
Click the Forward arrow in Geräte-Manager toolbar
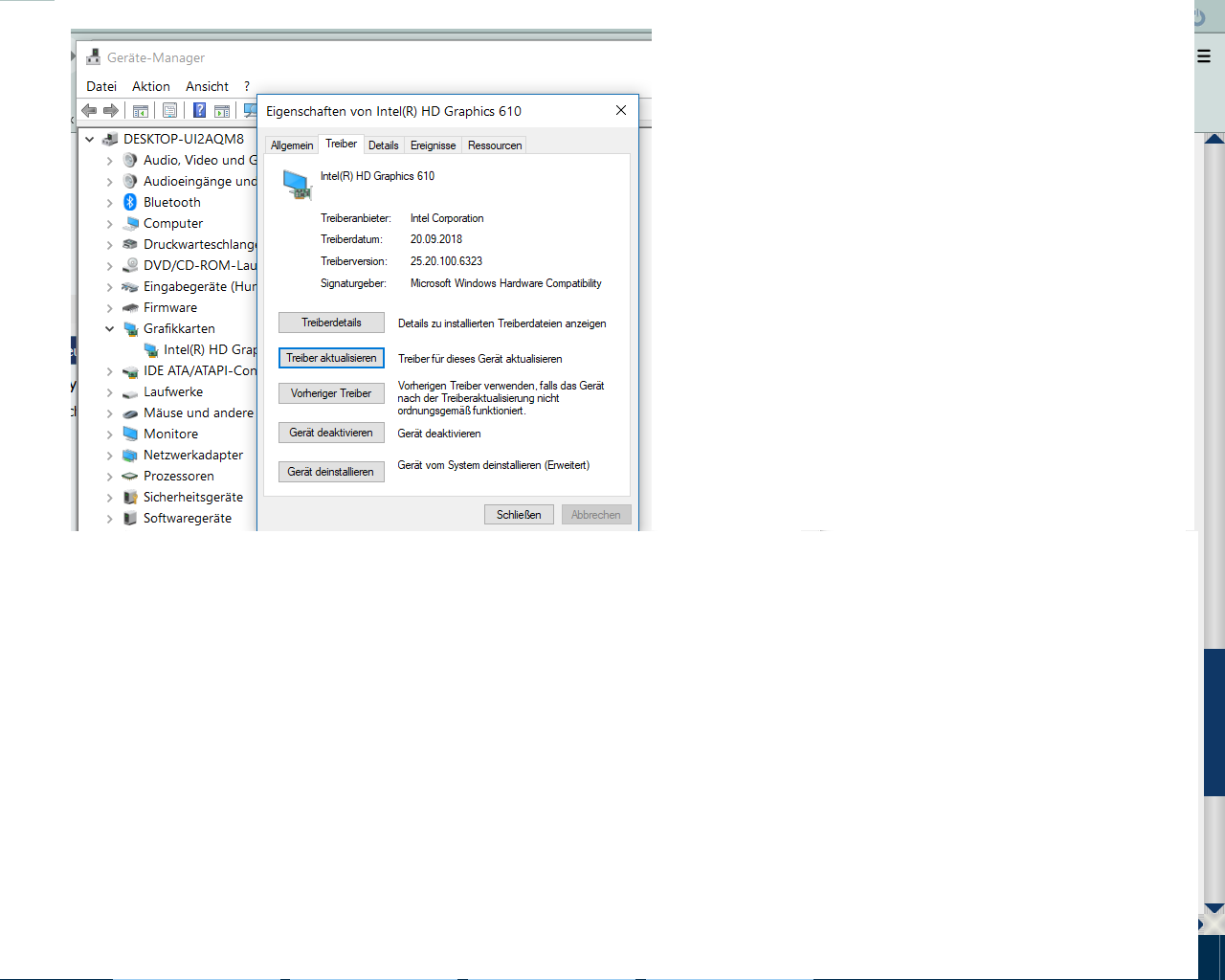(x=111, y=111)
